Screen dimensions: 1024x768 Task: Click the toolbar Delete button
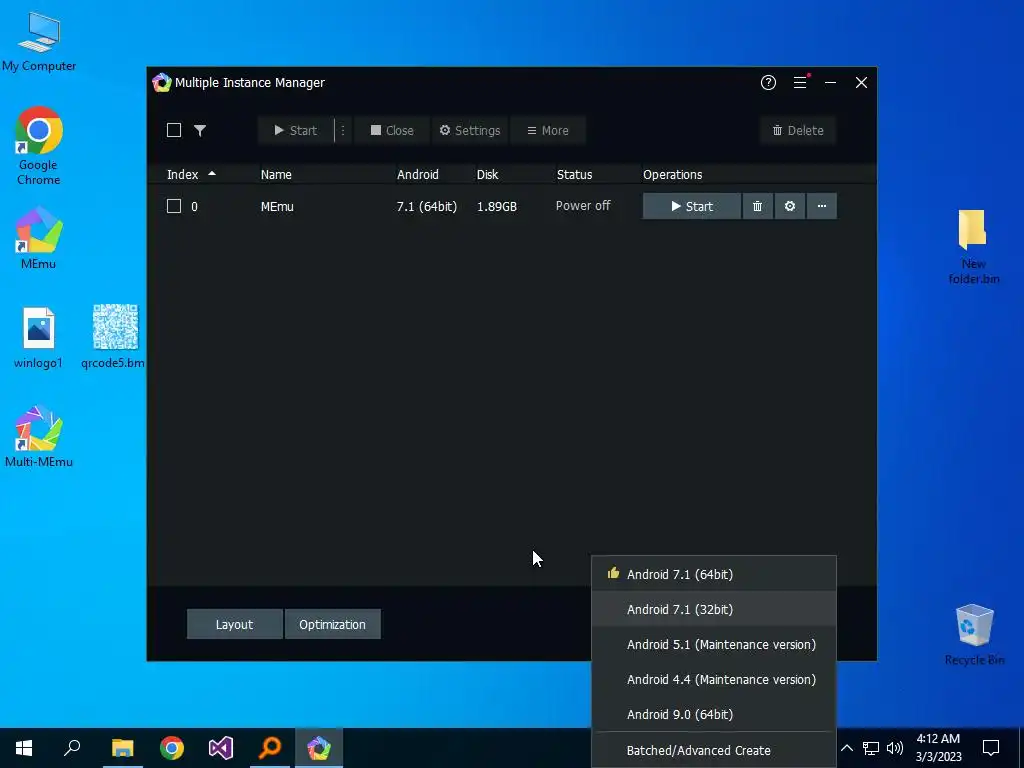[798, 131]
